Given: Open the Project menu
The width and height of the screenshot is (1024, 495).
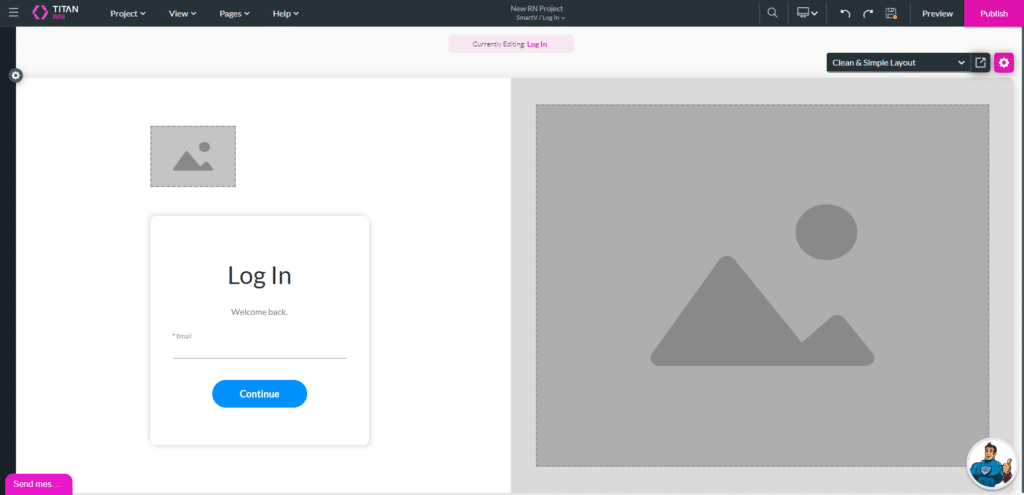Looking at the screenshot, I should click(x=127, y=13).
